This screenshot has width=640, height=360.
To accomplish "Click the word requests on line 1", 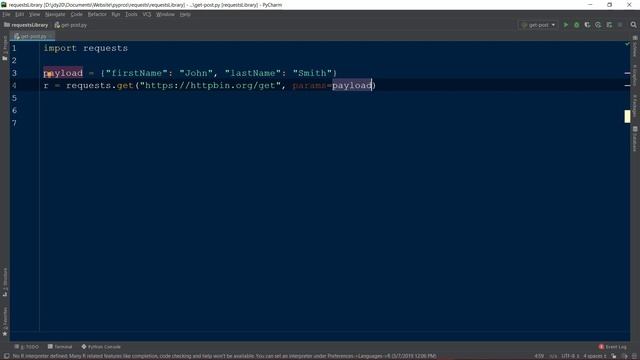I will point(105,48).
